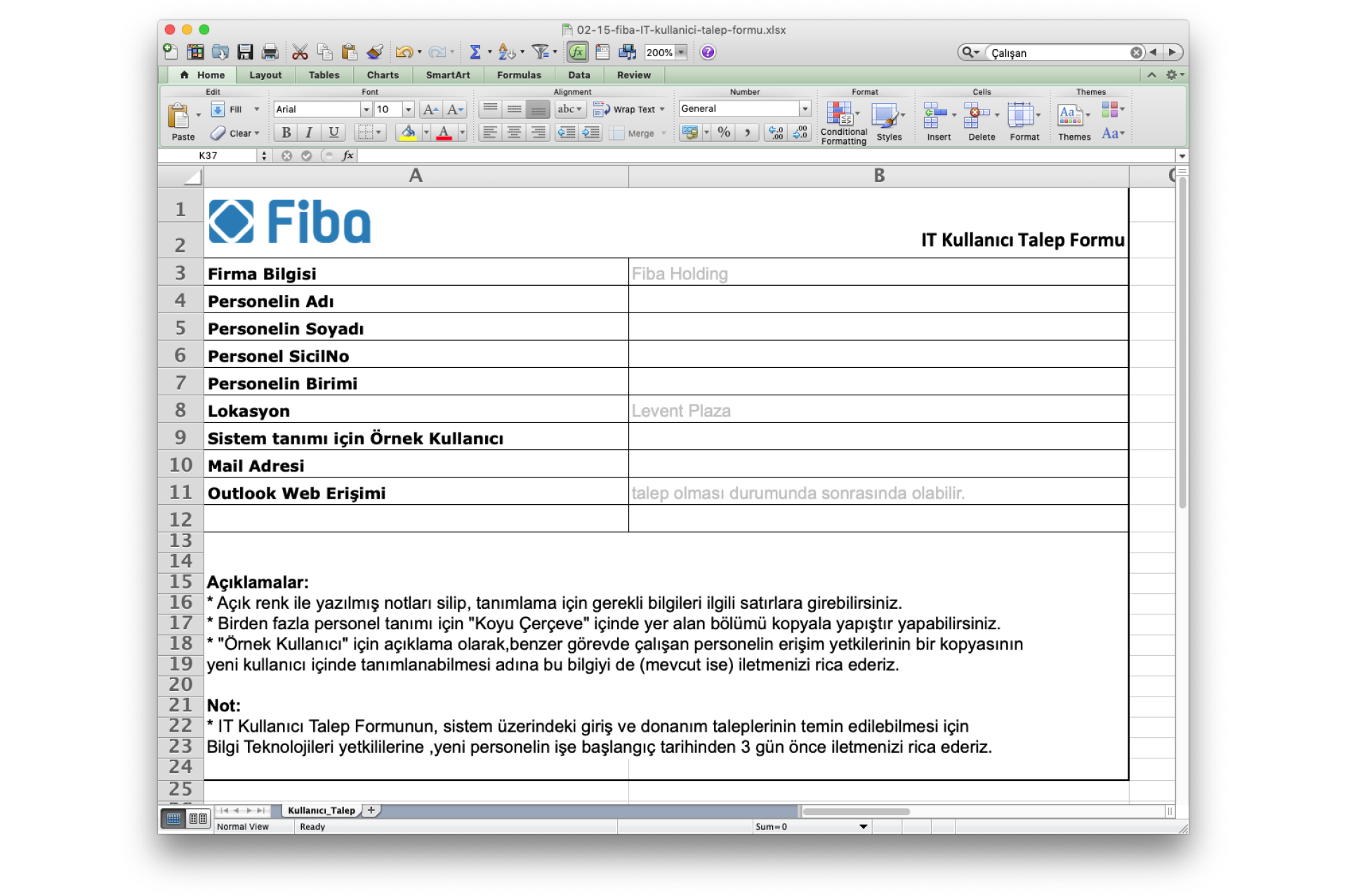1348x896 pixels.
Task: Expand the Wrap Text options
Action: [x=662, y=109]
